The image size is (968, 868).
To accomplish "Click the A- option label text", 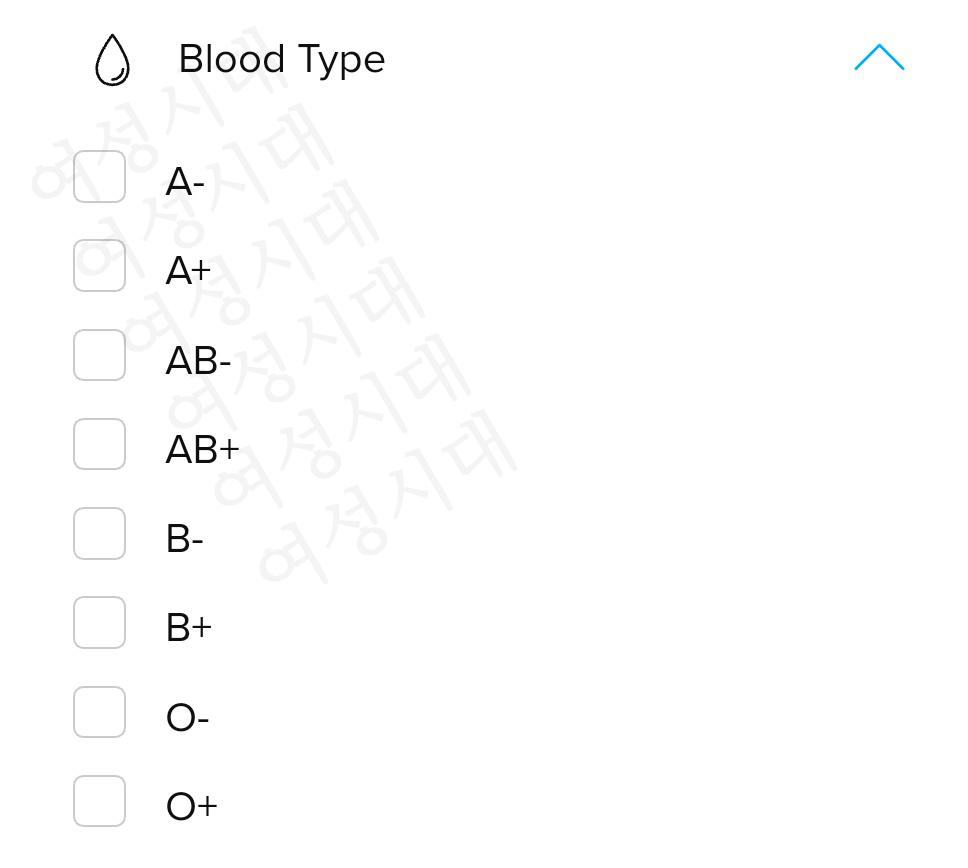I will (184, 183).
